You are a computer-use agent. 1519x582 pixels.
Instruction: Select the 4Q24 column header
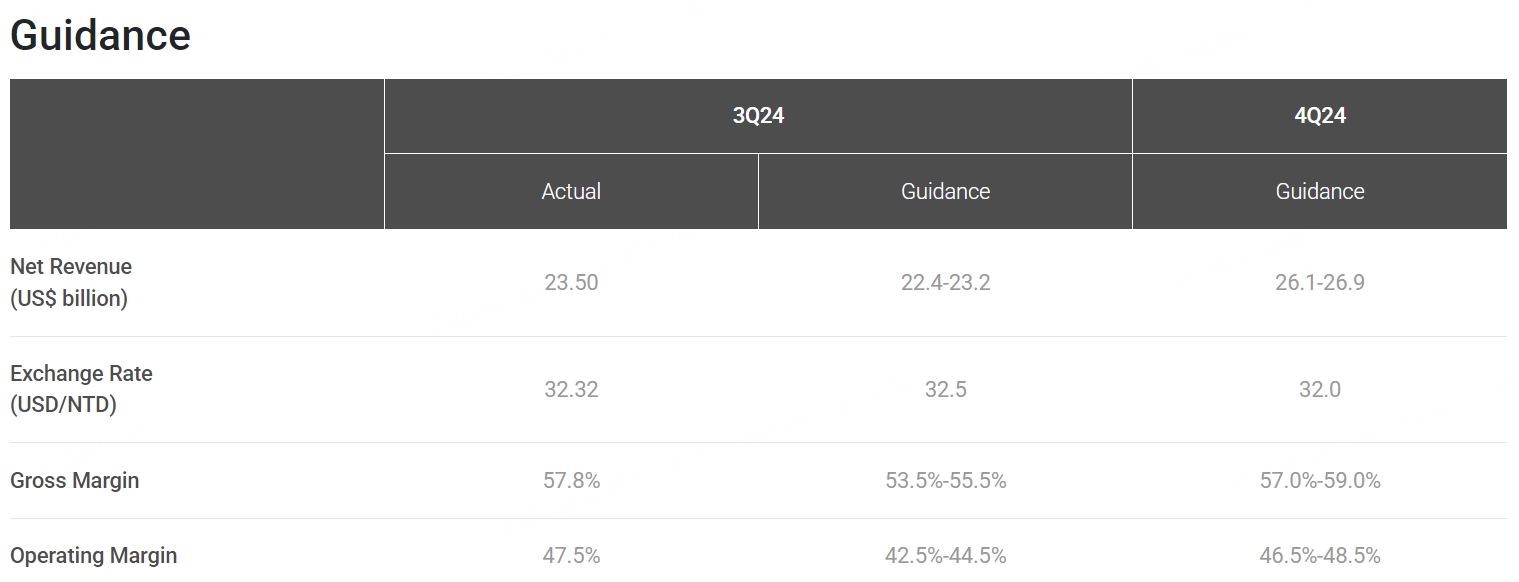click(x=1319, y=116)
